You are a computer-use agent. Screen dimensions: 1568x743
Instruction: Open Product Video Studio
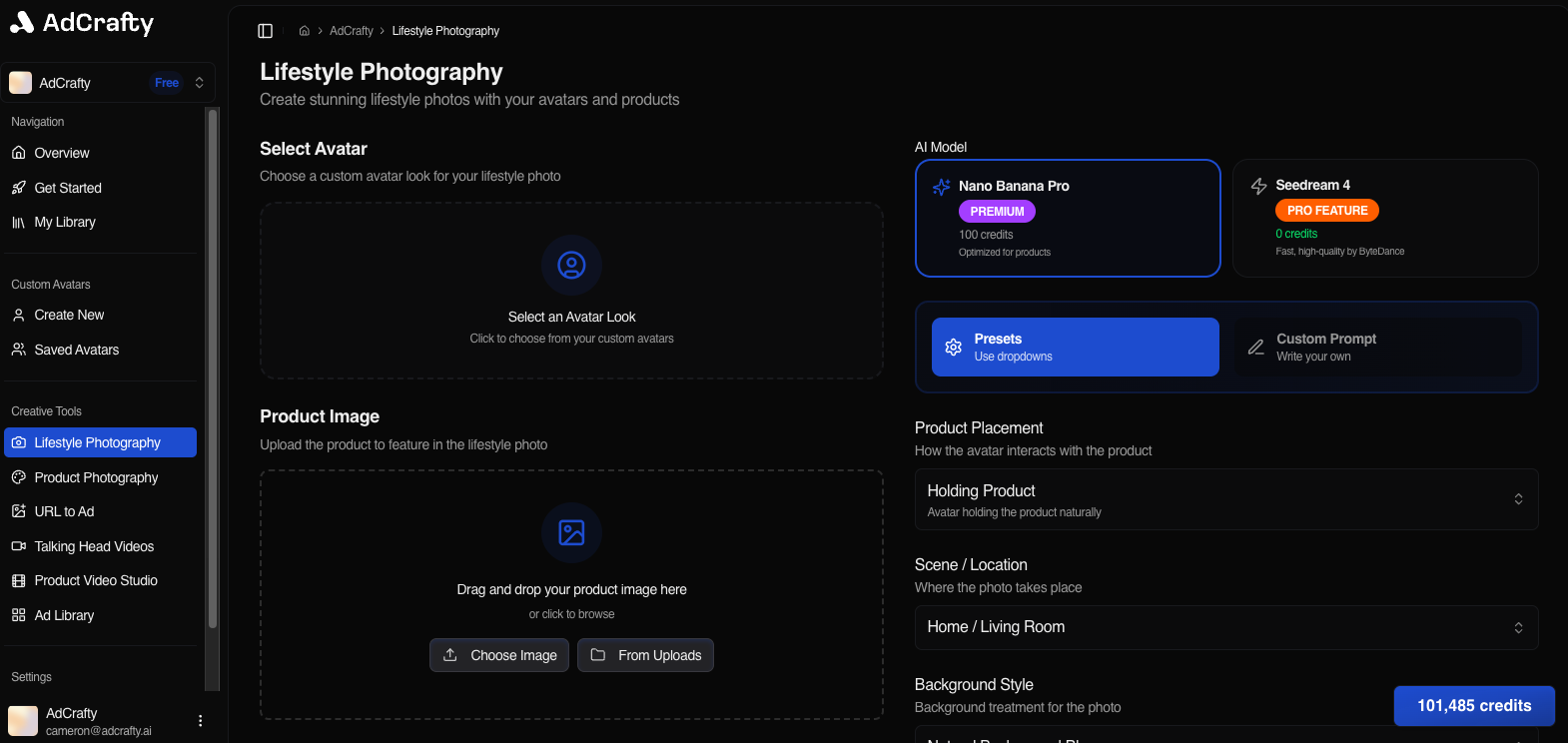(100, 580)
